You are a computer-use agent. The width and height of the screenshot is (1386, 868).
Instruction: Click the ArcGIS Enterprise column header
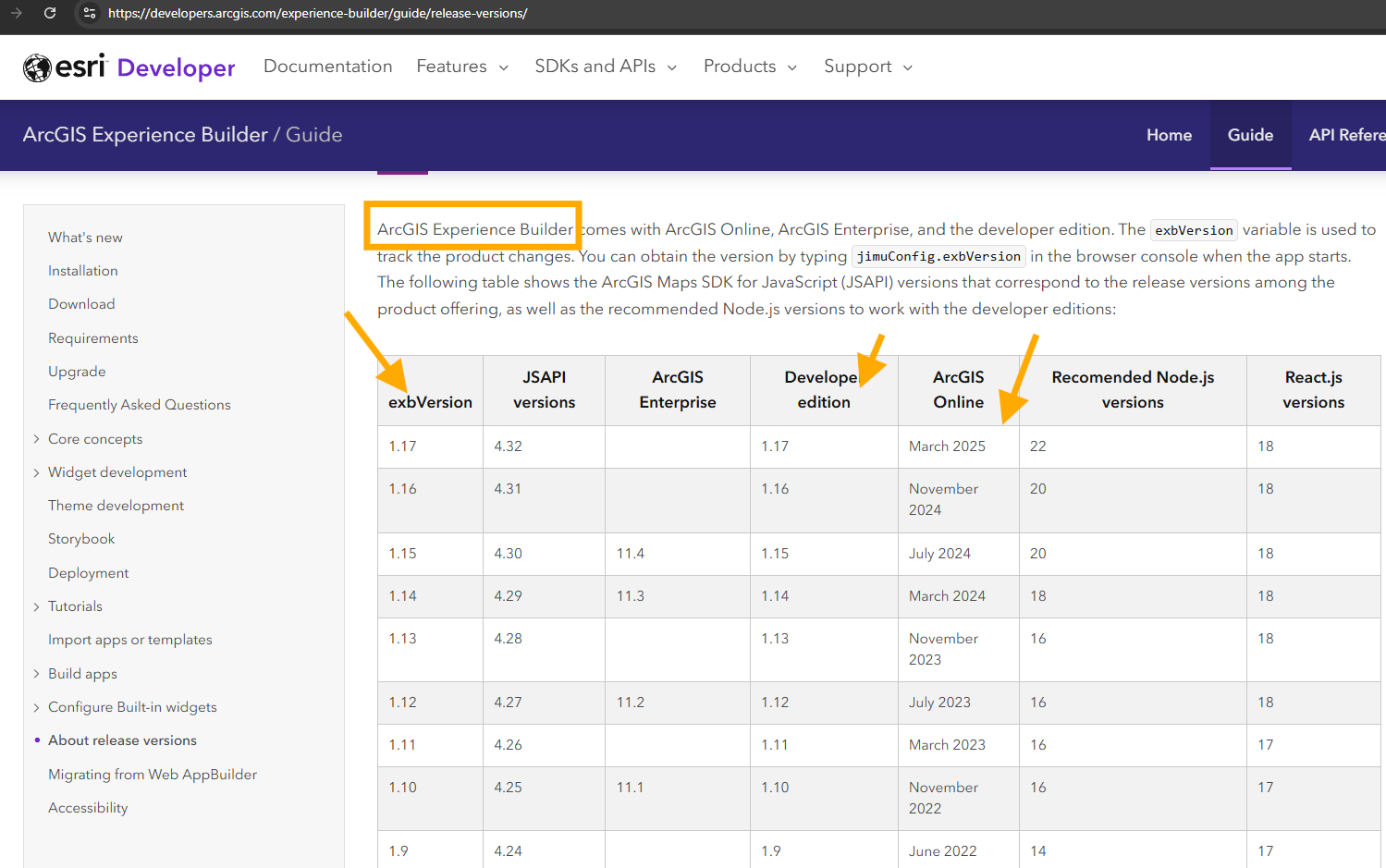coord(678,390)
